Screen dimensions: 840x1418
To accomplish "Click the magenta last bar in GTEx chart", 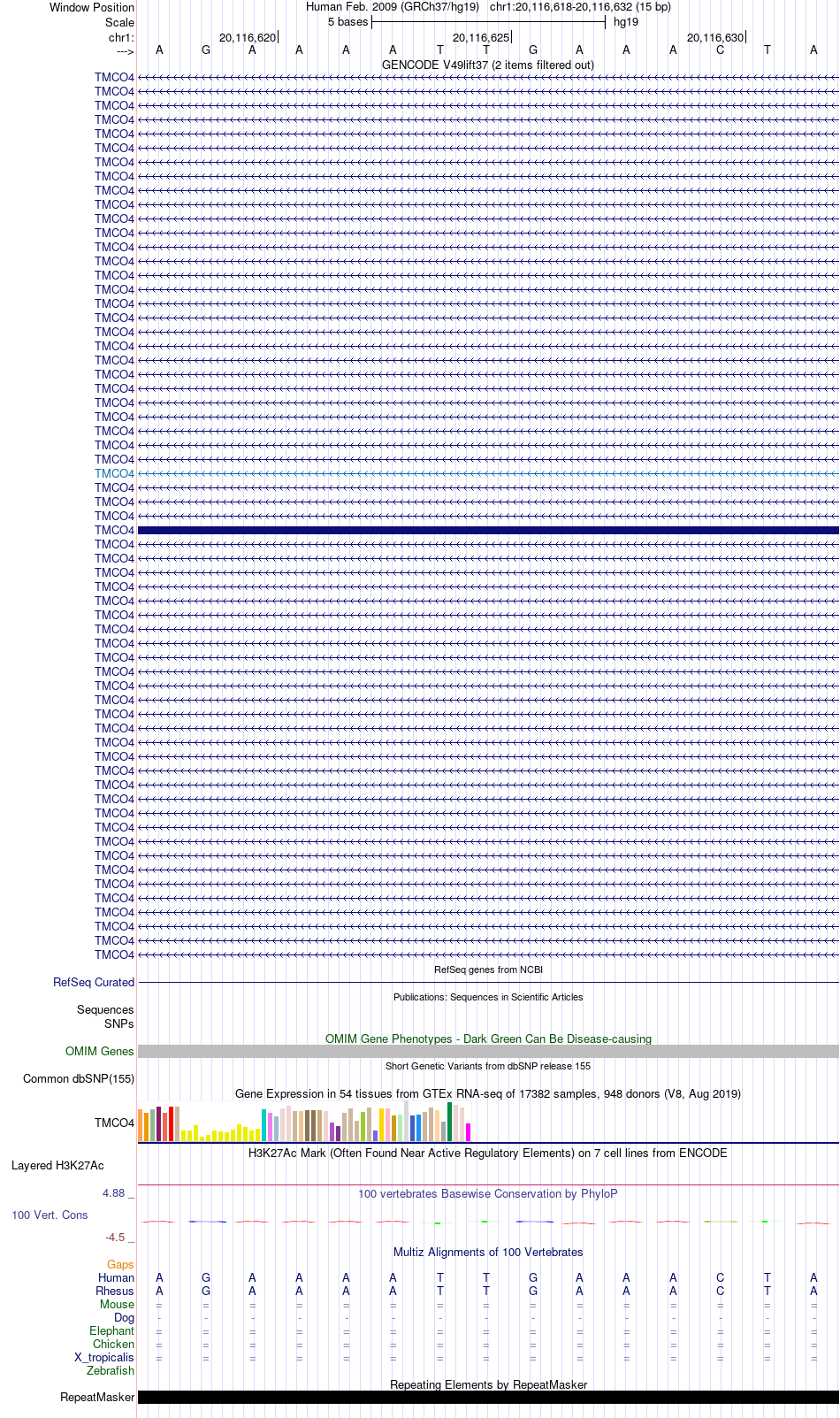I will pyautogui.click(x=469, y=1131).
